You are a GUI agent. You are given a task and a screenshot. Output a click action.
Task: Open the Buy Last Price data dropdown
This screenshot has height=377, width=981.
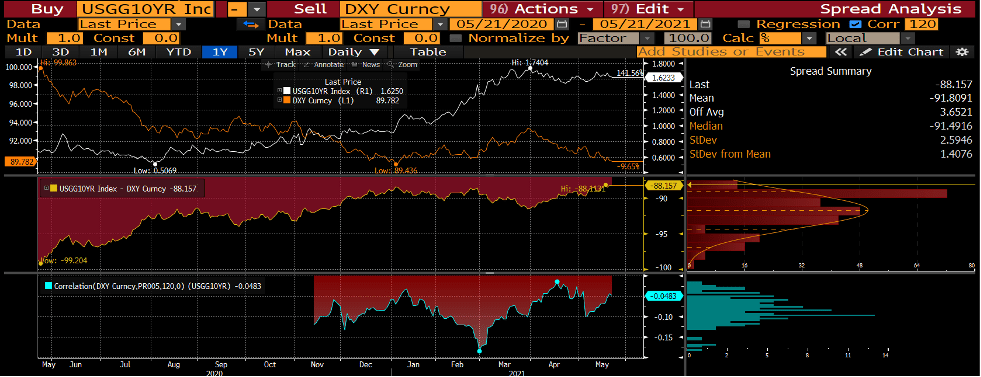(x=133, y=24)
